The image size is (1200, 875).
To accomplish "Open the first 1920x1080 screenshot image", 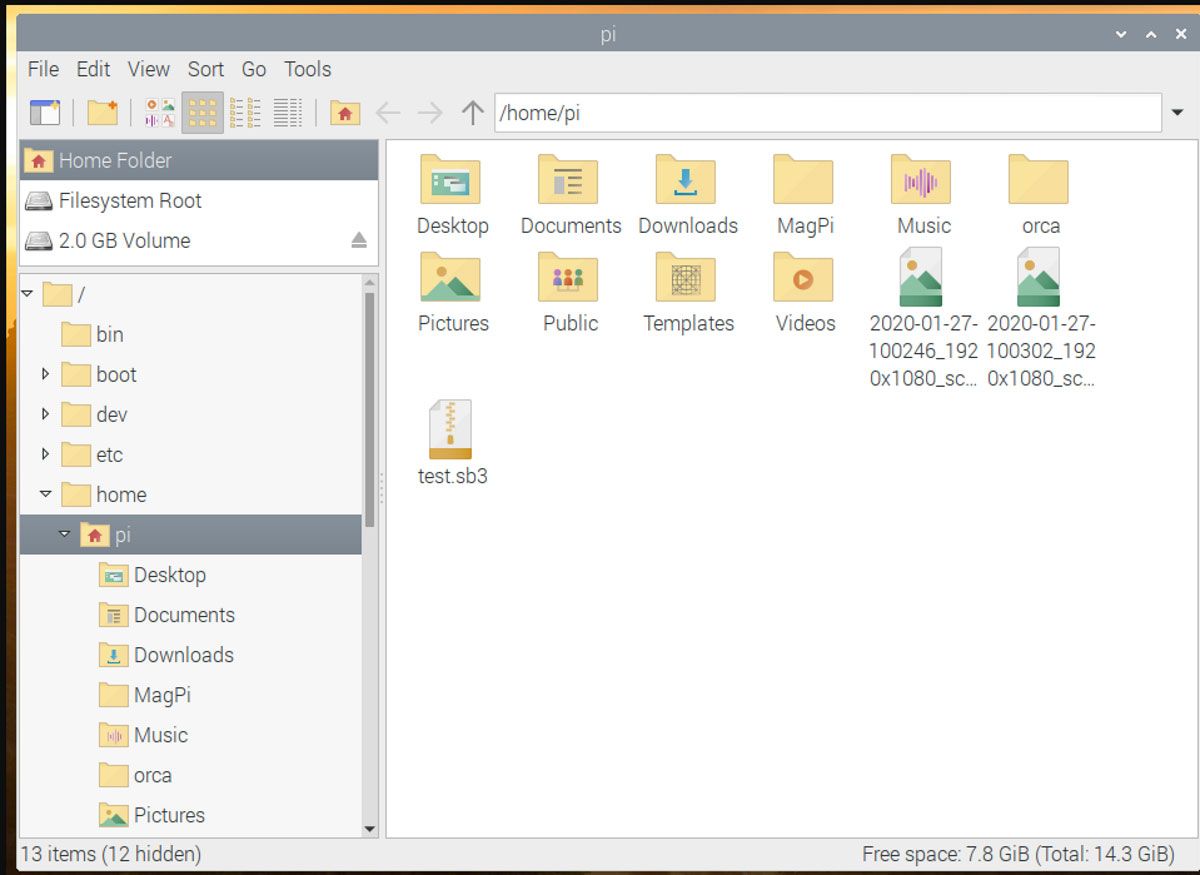I will [x=921, y=278].
